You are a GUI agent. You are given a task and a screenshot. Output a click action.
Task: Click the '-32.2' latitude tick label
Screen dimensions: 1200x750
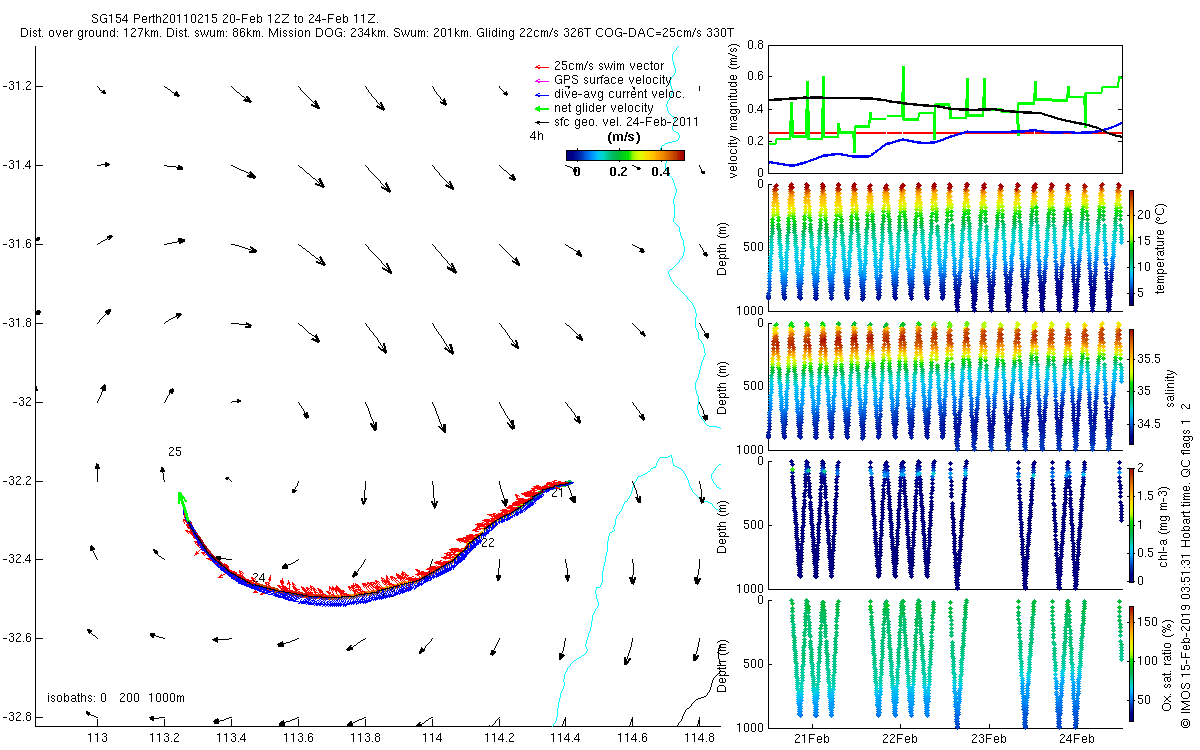pyautogui.click(x=18, y=480)
